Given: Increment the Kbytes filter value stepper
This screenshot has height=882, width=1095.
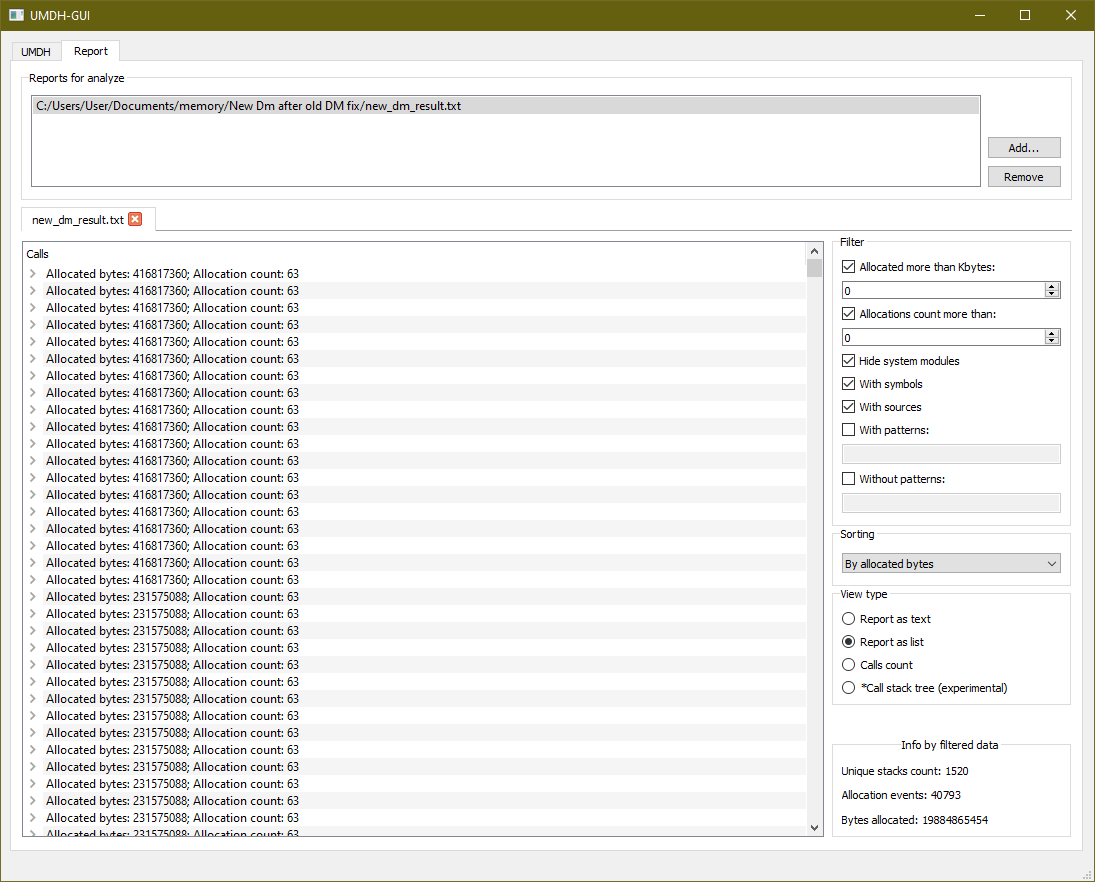Looking at the screenshot, I should coord(1052,285).
